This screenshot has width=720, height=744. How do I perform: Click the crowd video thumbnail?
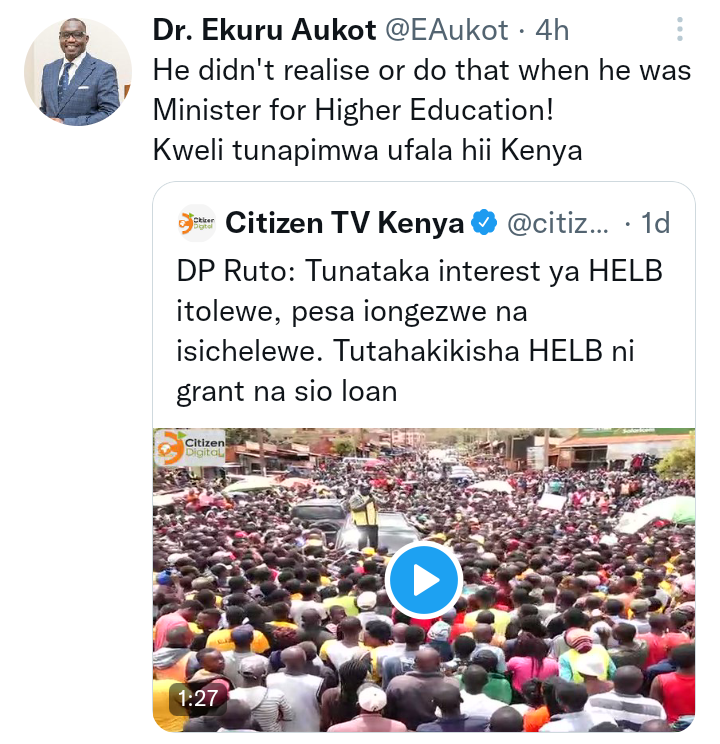point(424,580)
